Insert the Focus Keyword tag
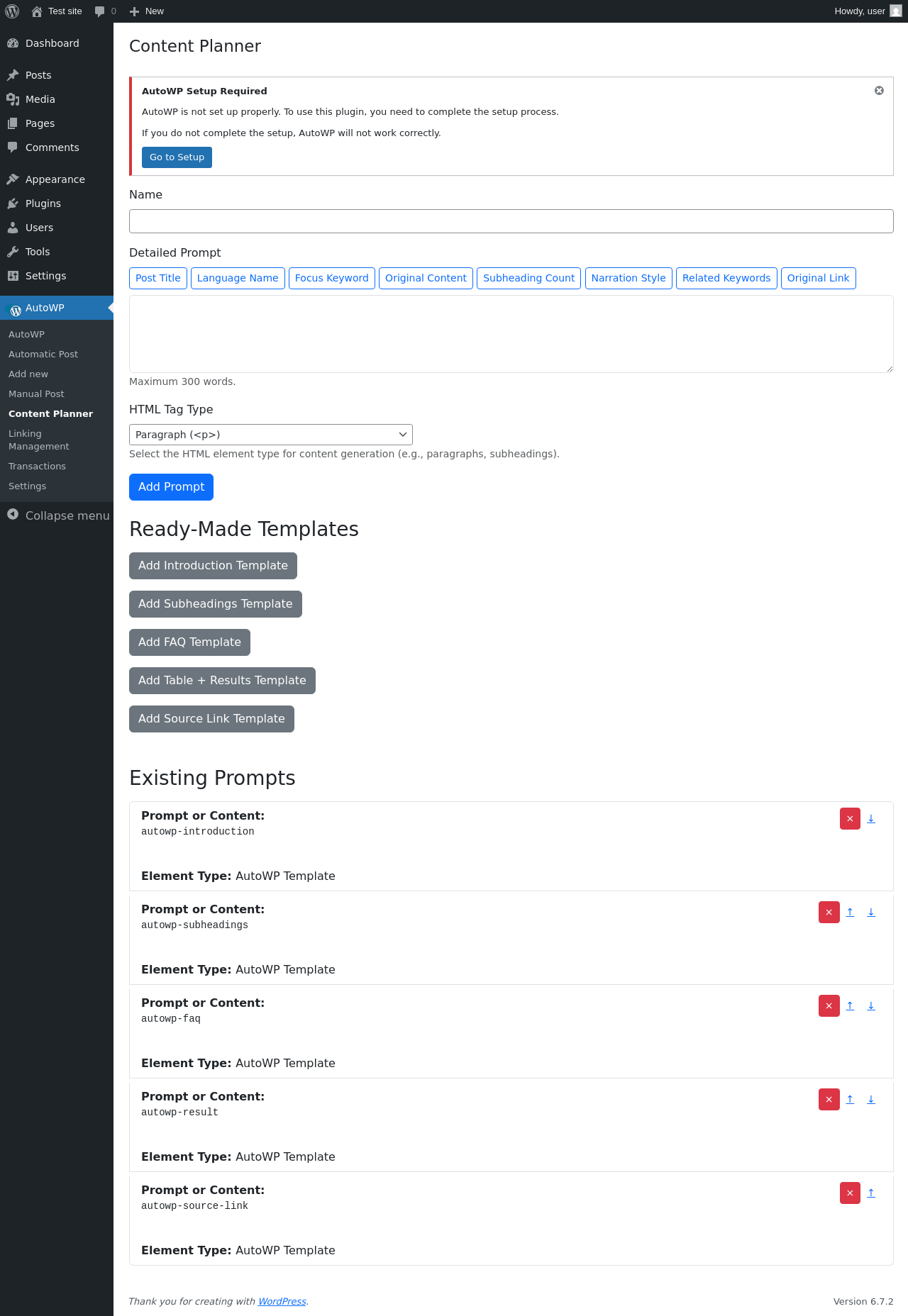 pos(332,278)
